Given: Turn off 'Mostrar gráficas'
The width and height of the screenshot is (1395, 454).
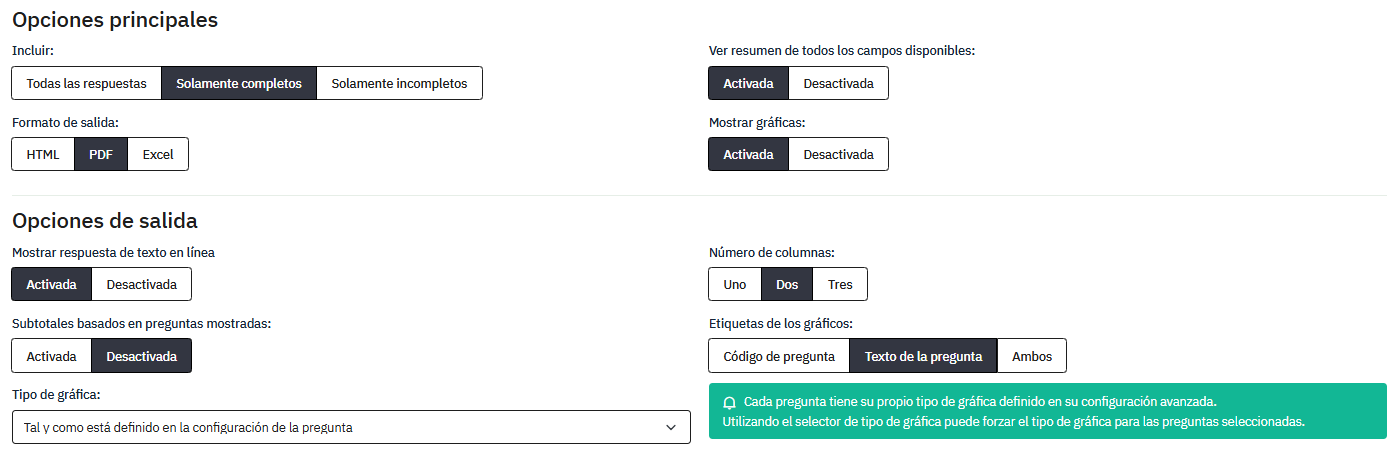Looking at the screenshot, I should click(838, 154).
